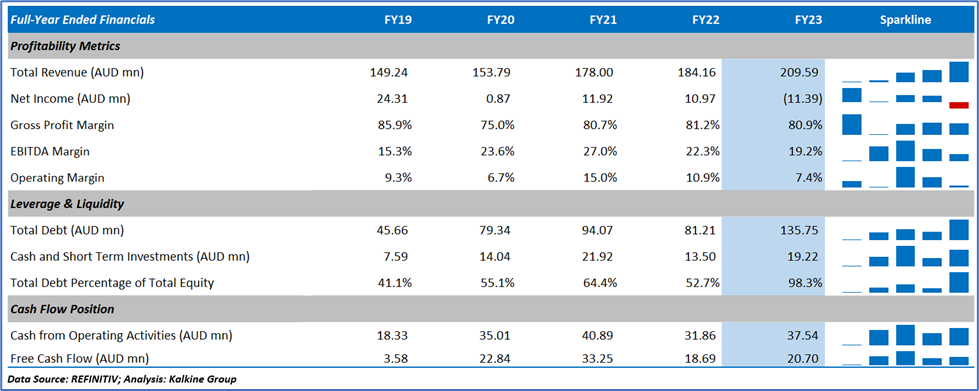Click the Profitability Metrics section header

(65, 46)
